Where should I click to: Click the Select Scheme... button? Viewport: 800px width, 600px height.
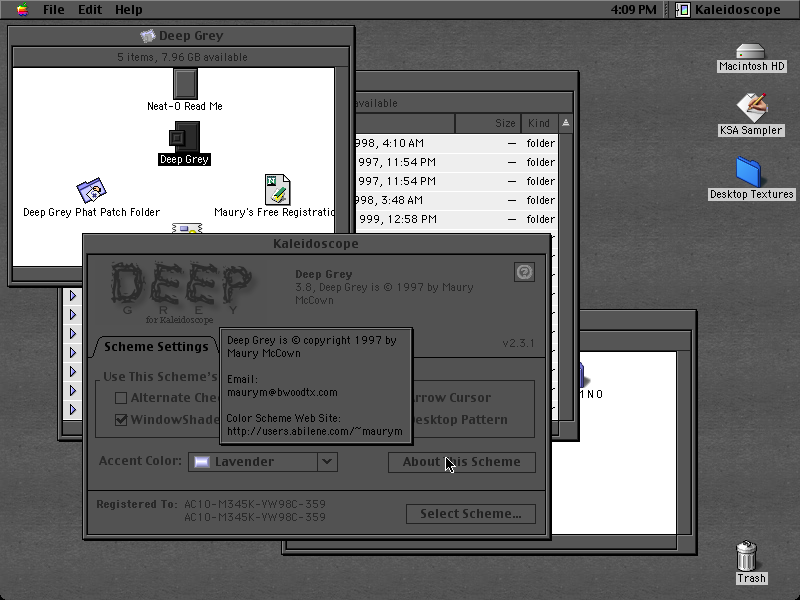point(471,514)
